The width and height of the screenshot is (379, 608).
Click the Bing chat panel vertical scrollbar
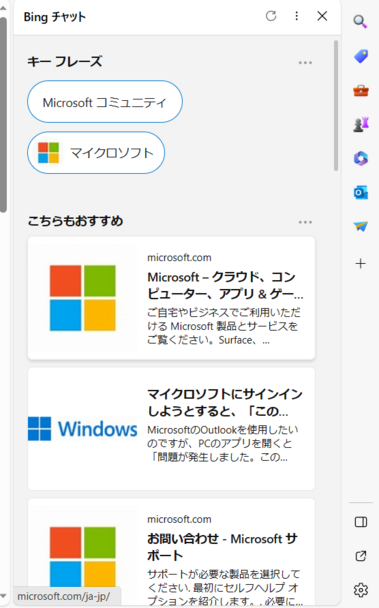click(x=336, y=105)
